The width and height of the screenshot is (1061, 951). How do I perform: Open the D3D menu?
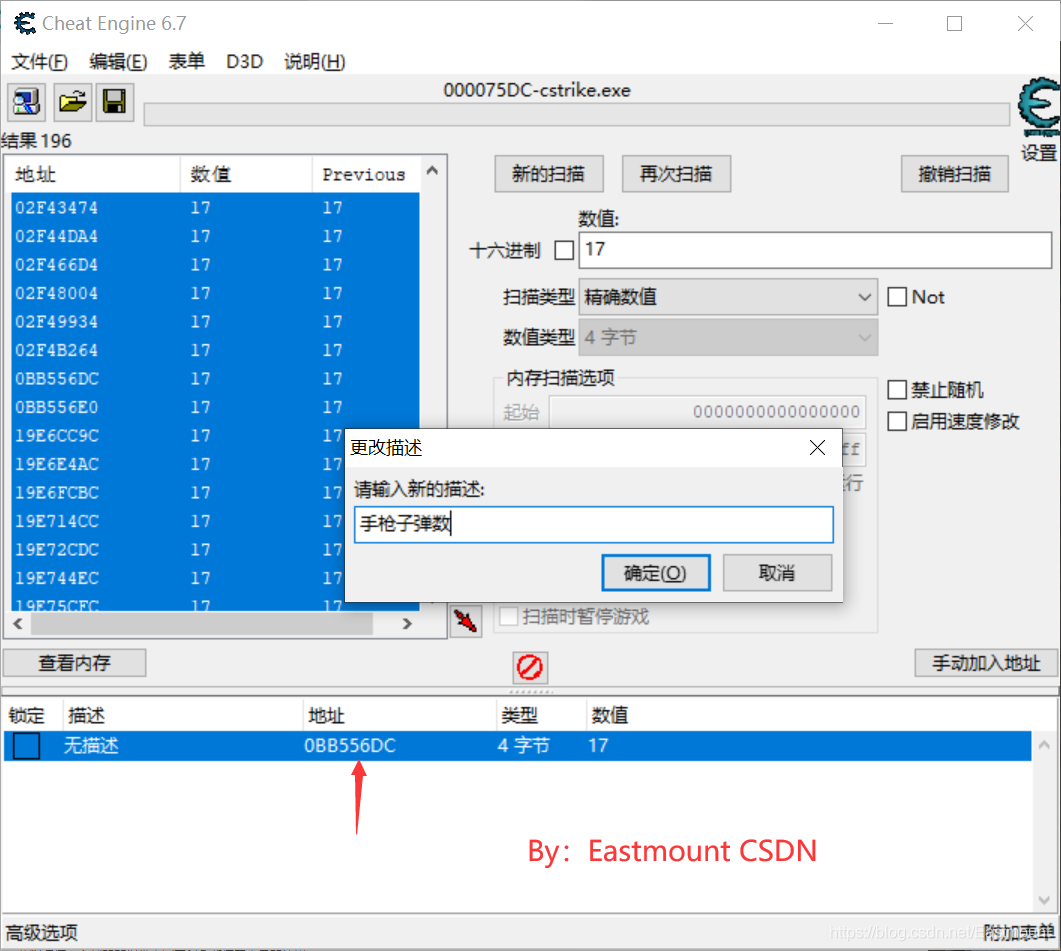(x=244, y=62)
